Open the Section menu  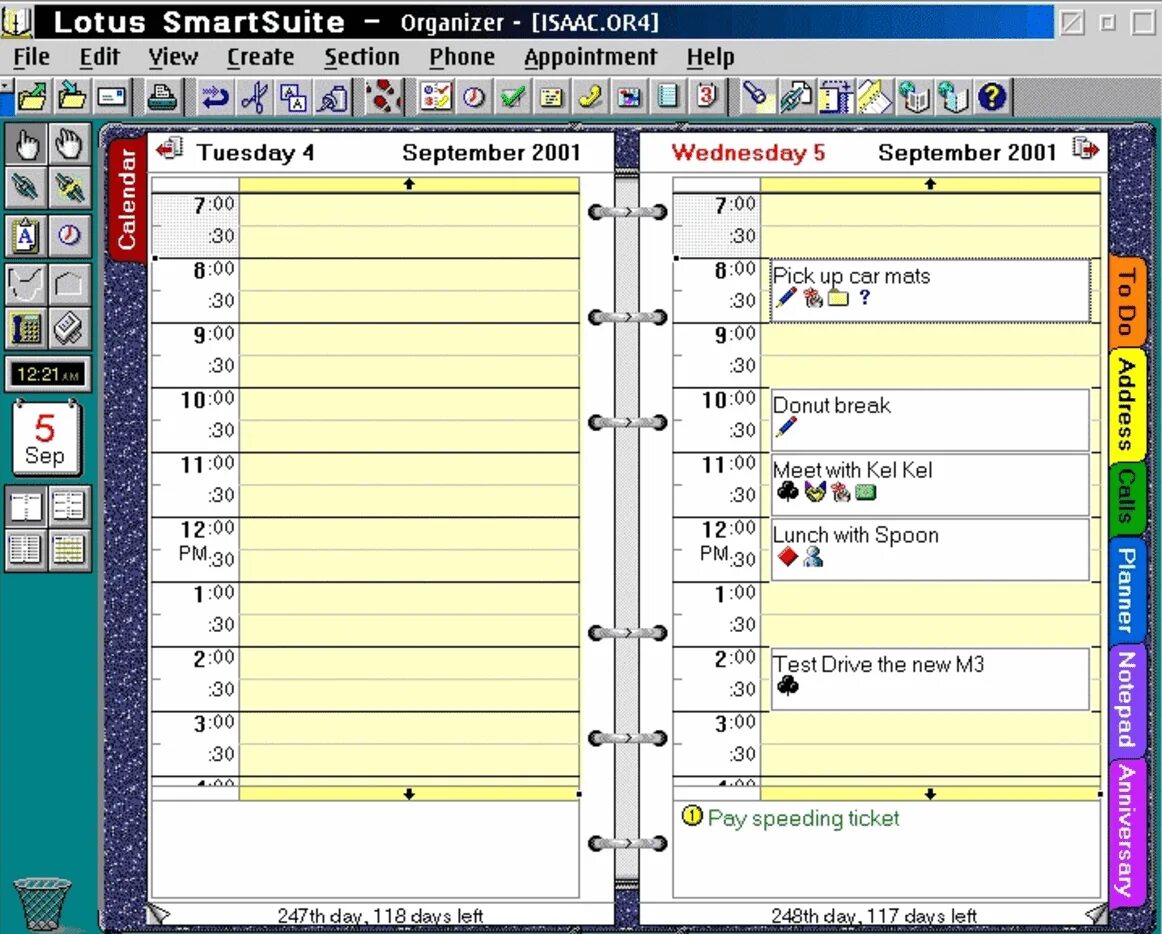coord(362,57)
